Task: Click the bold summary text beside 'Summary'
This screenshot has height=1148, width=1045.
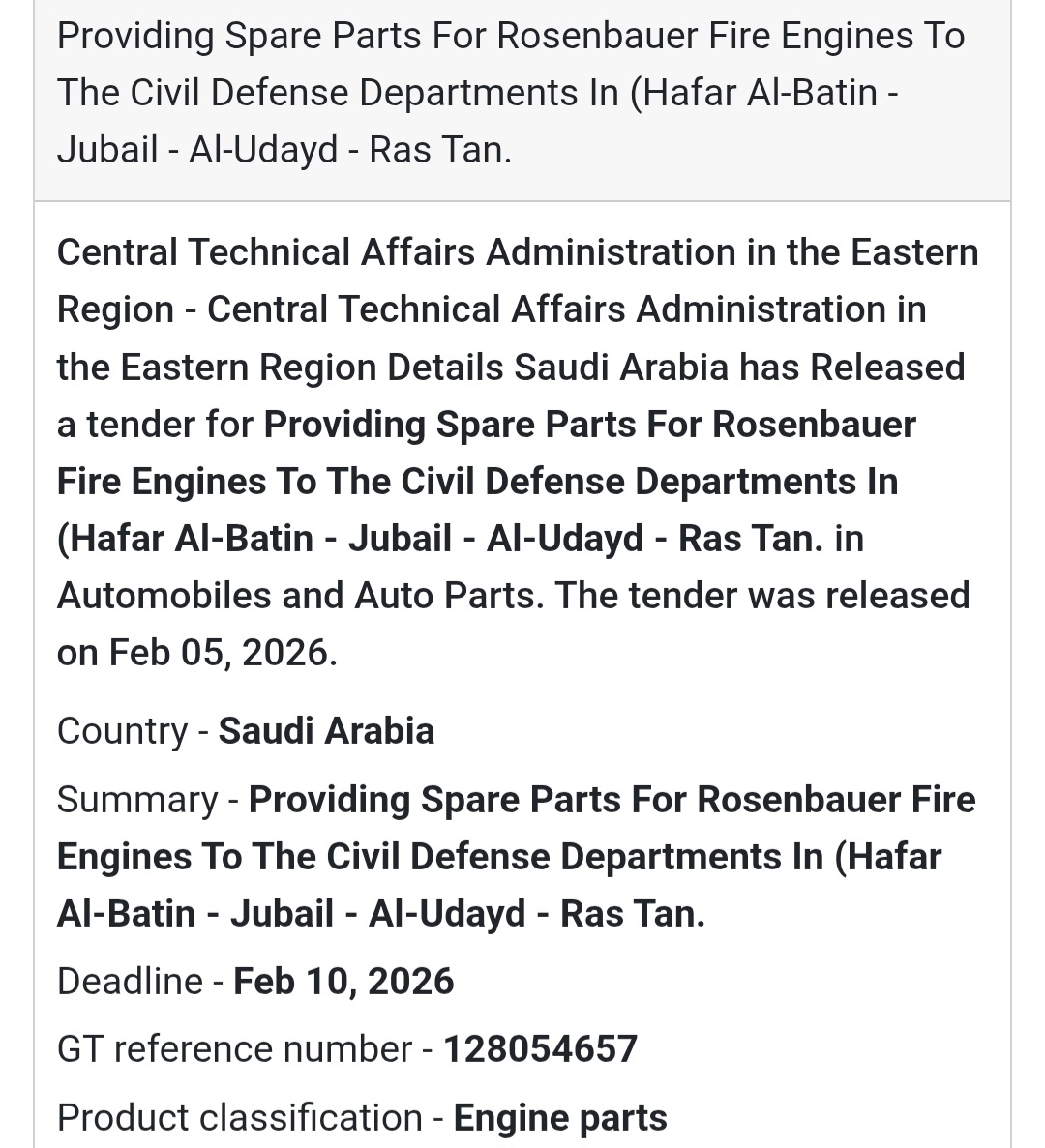Action: (x=612, y=801)
